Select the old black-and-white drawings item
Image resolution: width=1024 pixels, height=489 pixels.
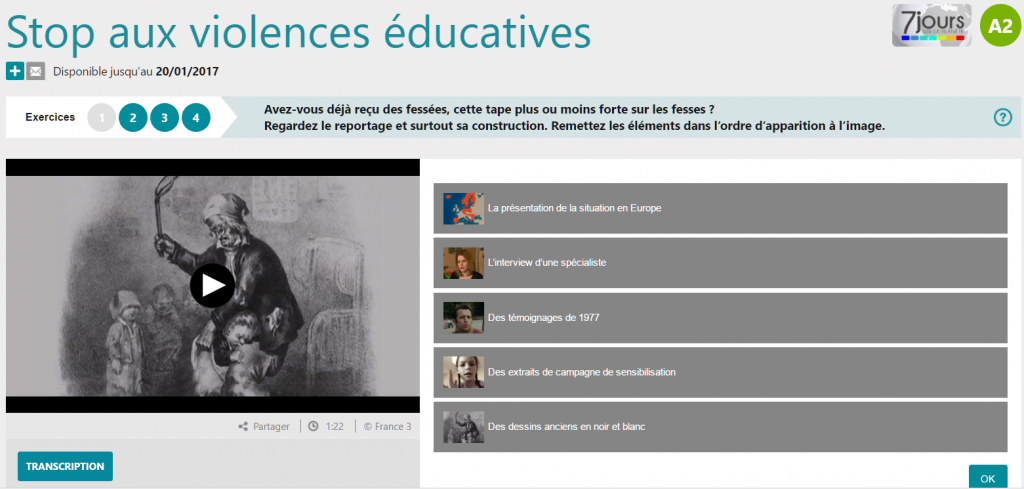point(720,427)
